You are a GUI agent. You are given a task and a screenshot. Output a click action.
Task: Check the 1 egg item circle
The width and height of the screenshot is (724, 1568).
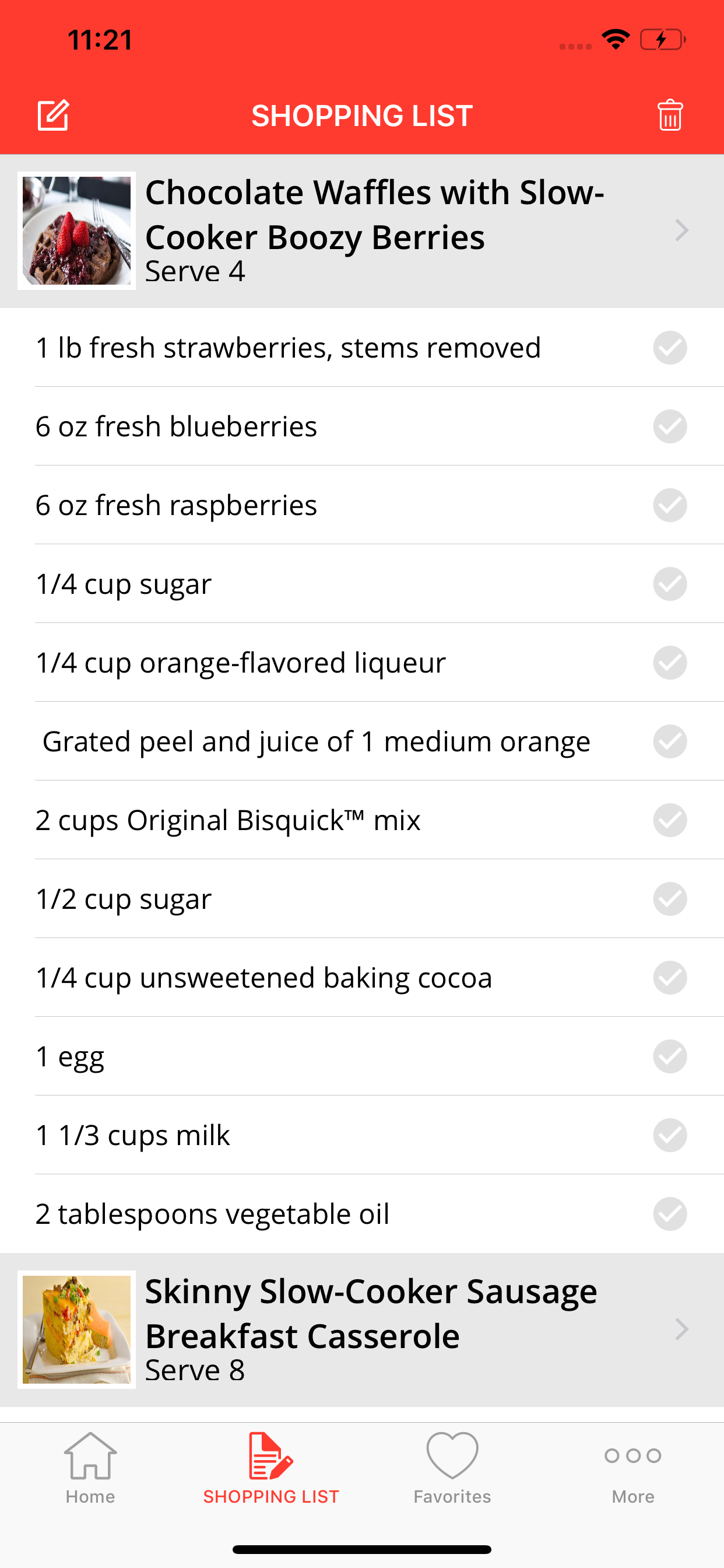670,1056
